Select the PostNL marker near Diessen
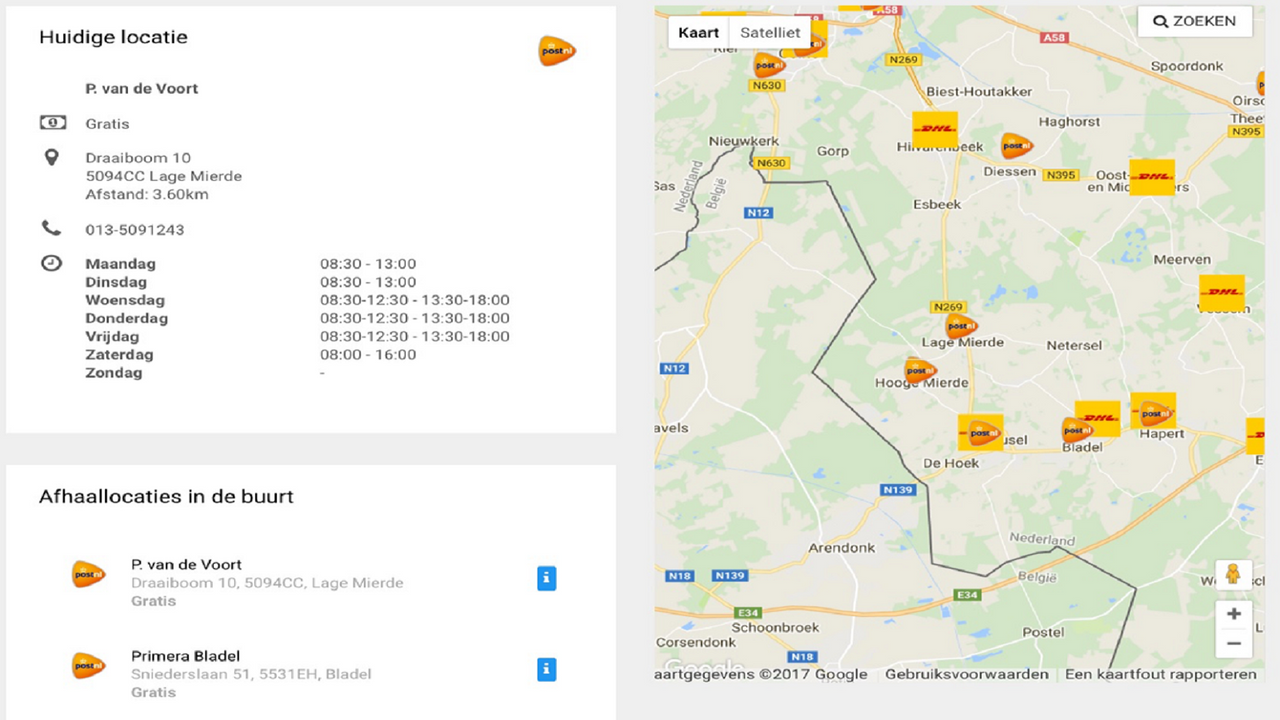The height and width of the screenshot is (720, 1280). [x=1017, y=146]
